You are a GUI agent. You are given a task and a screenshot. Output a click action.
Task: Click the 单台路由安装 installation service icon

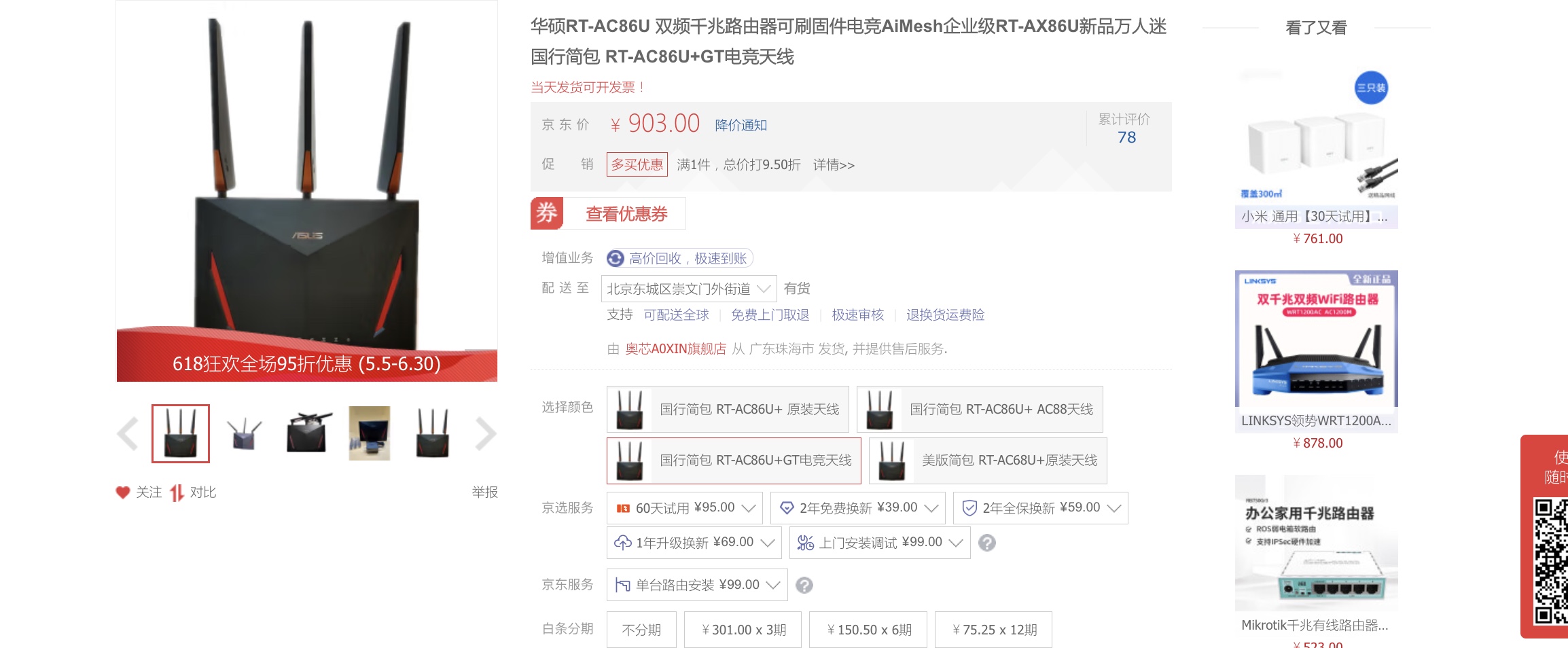pyautogui.click(x=624, y=584)
